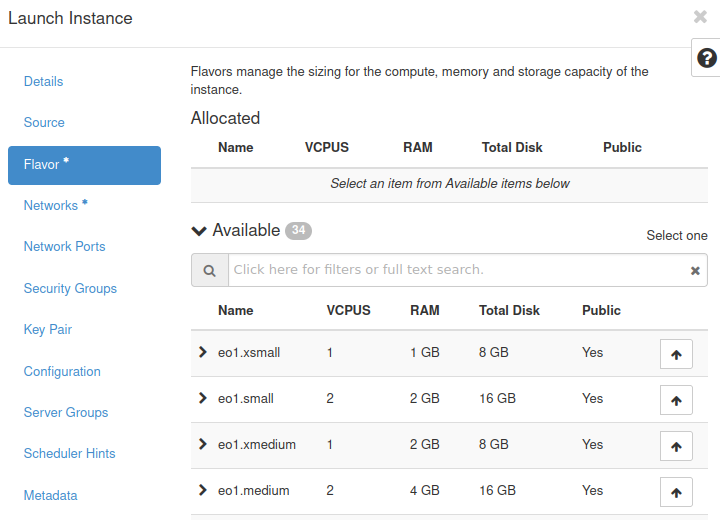Image resolution: width=720 pixels, height=520 pixels.
Task: Expand details of eo1.xsmall row
Action: click(x=203, y=352)
